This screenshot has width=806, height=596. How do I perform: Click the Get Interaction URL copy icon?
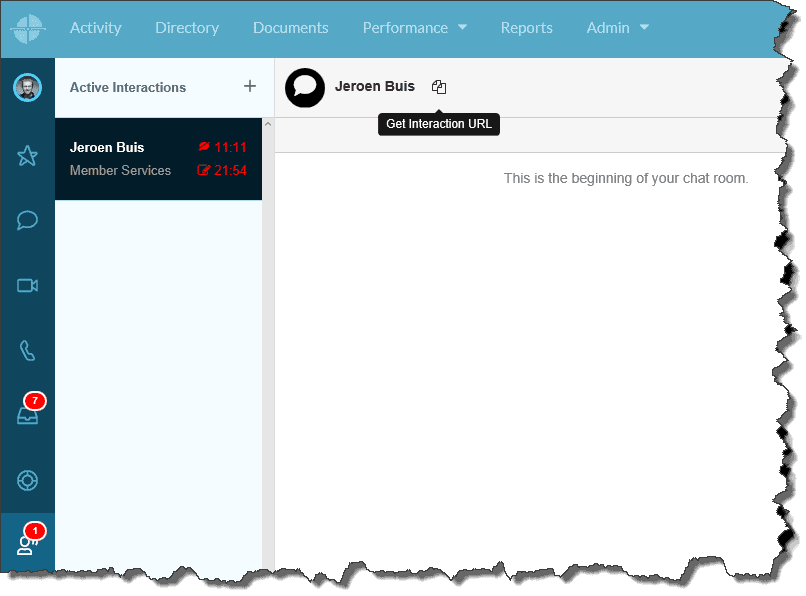(x=439, y=86)
